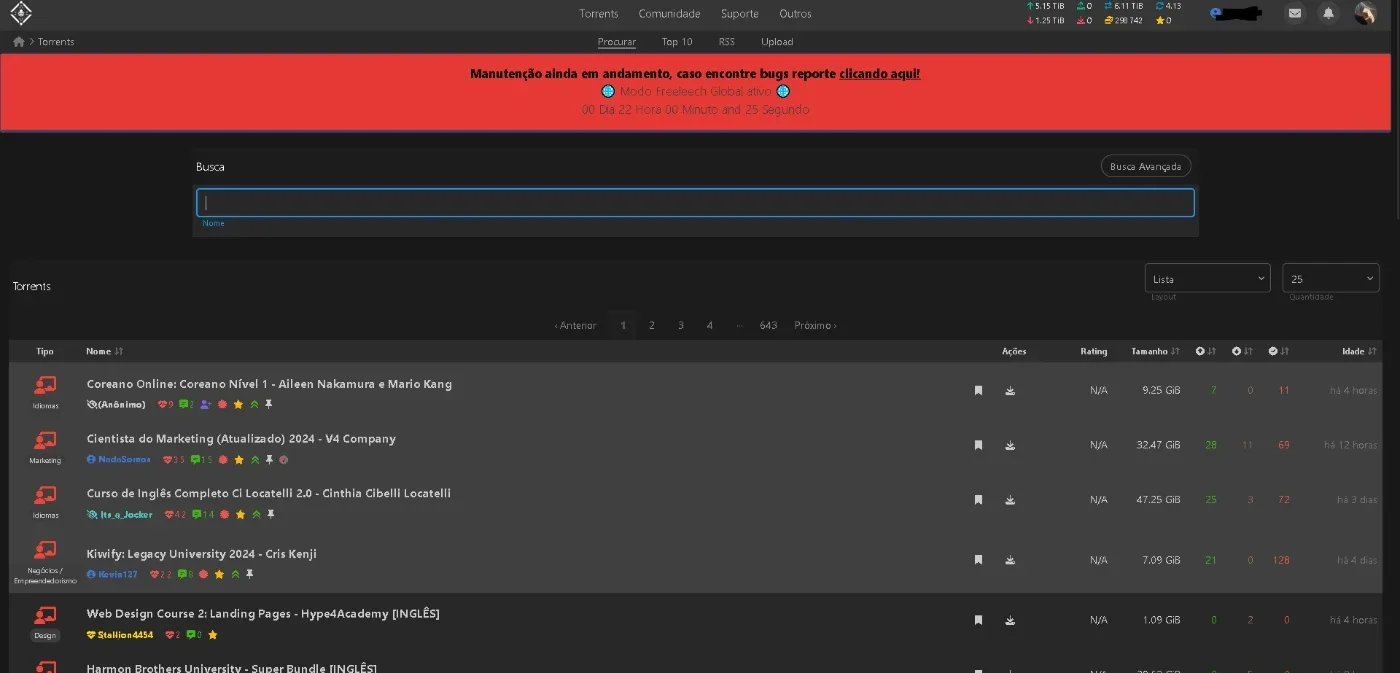Open the Layout dropdown showing Lista

coord(1207,279)
